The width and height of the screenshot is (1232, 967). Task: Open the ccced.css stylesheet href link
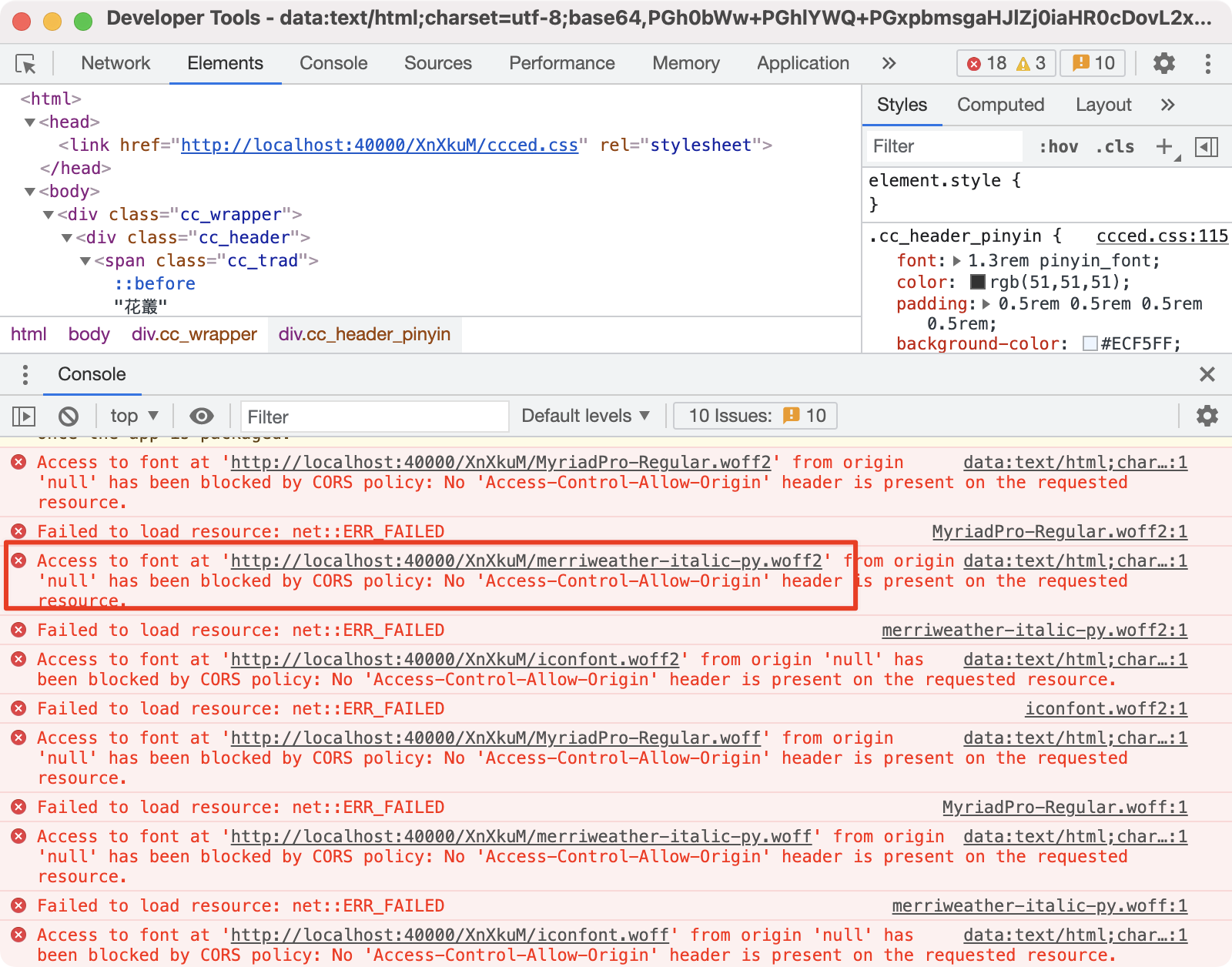point(380,146)
